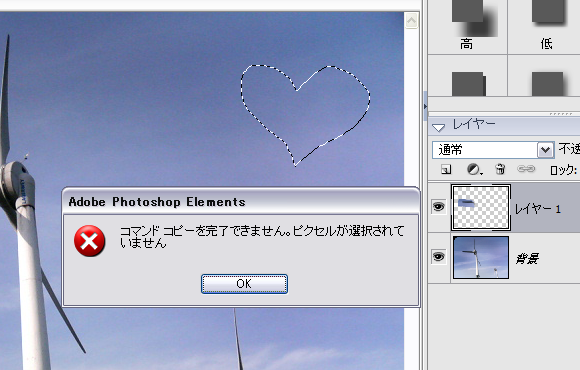Click the delete layer trash icon
This screenshot has width=580, height=370.
[500, 169]
